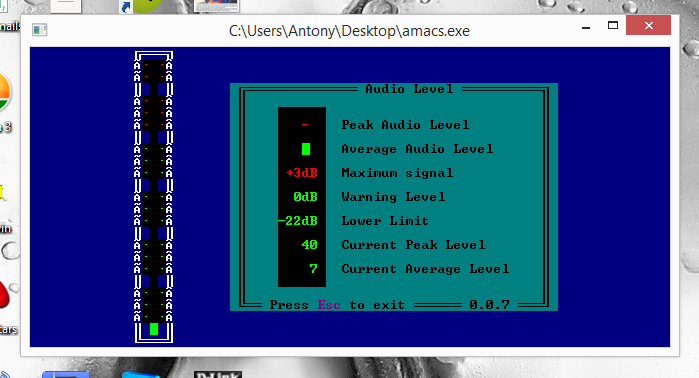
Task: Click the green Average Audio Level legend block
Action: click(306, 149)
